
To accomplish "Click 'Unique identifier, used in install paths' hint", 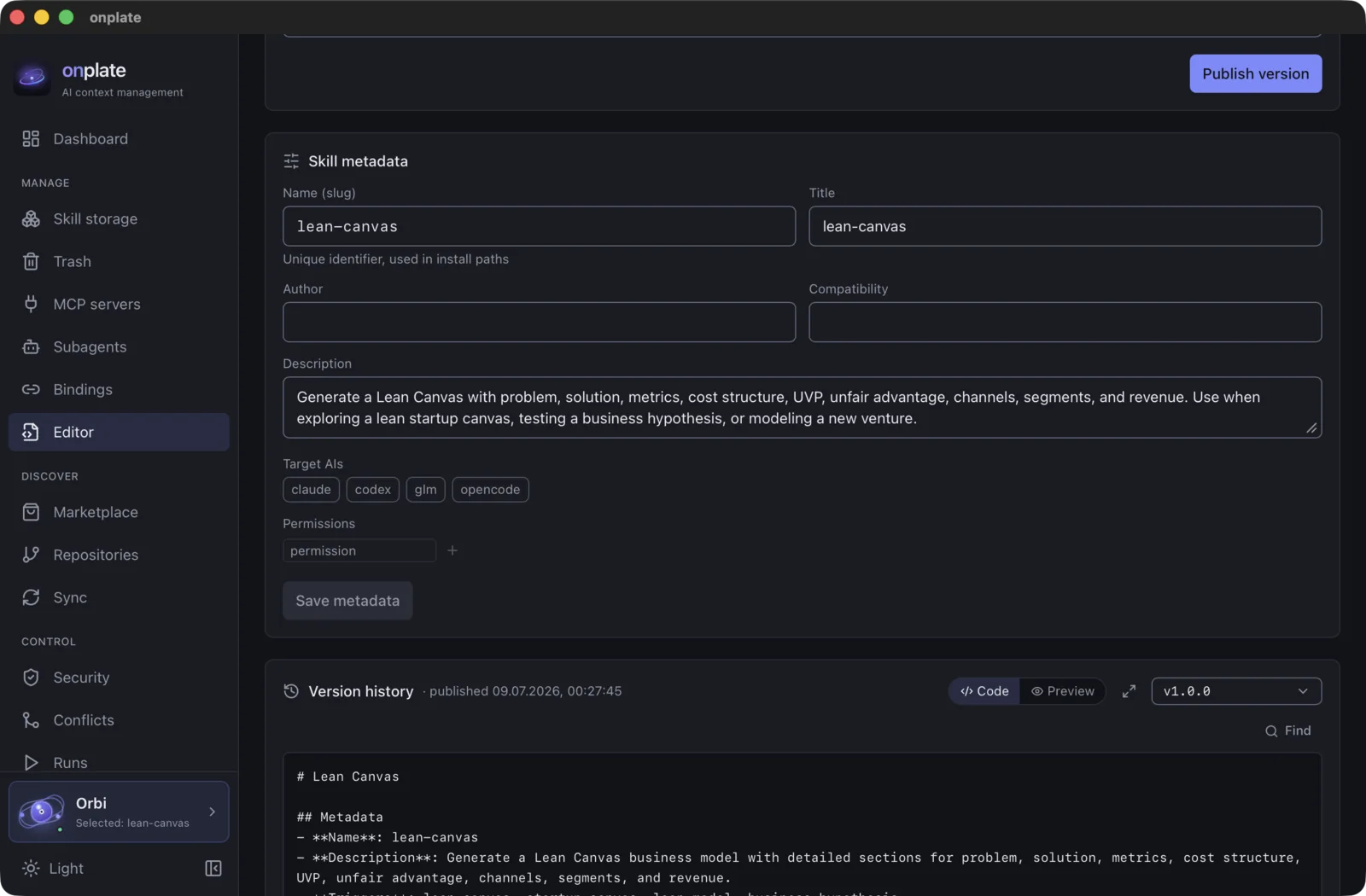I will pos(395,259).
